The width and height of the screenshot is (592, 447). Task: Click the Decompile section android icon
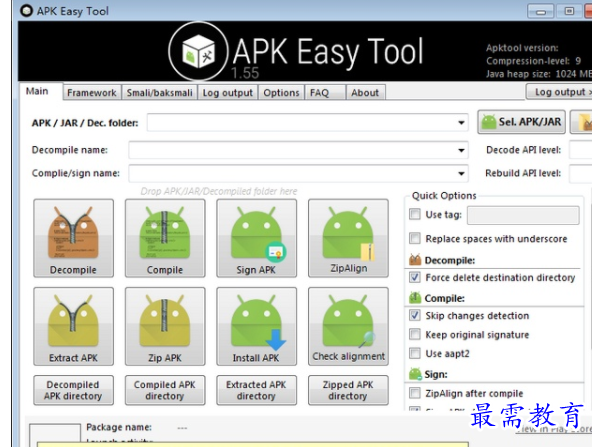[x=415, y=260]
